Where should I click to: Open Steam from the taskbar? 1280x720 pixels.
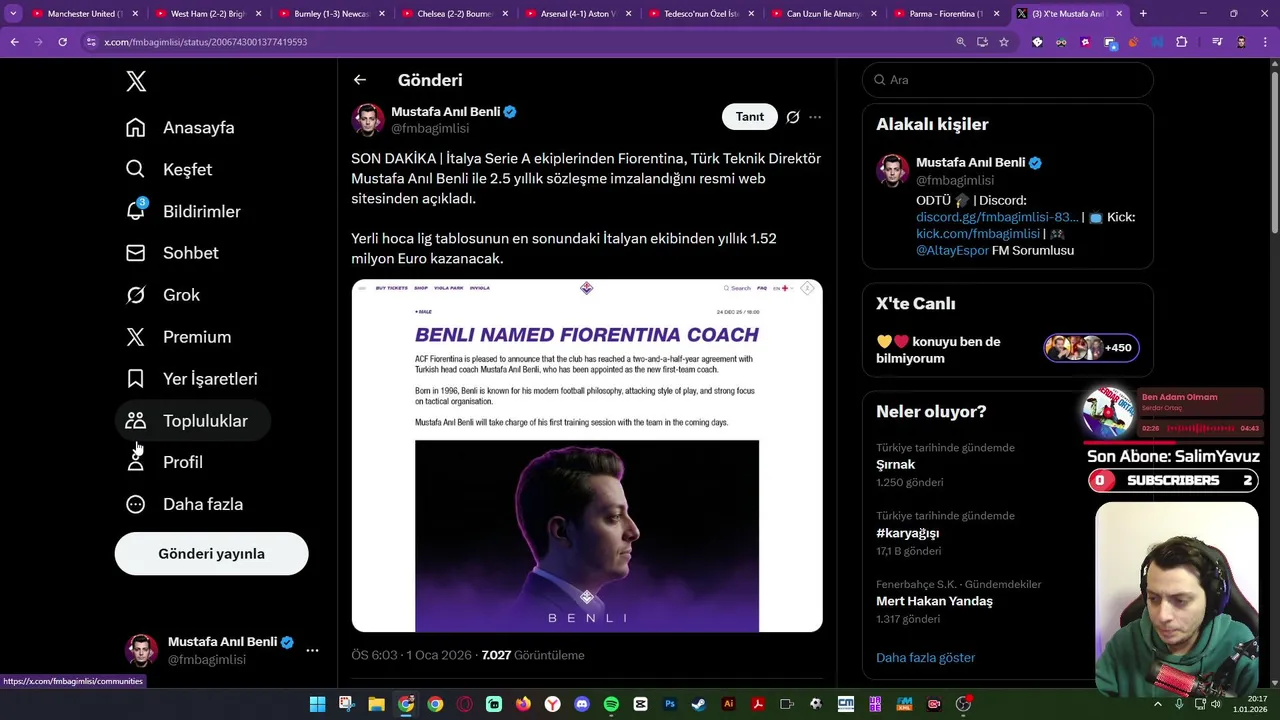click(x=699, y=704)
